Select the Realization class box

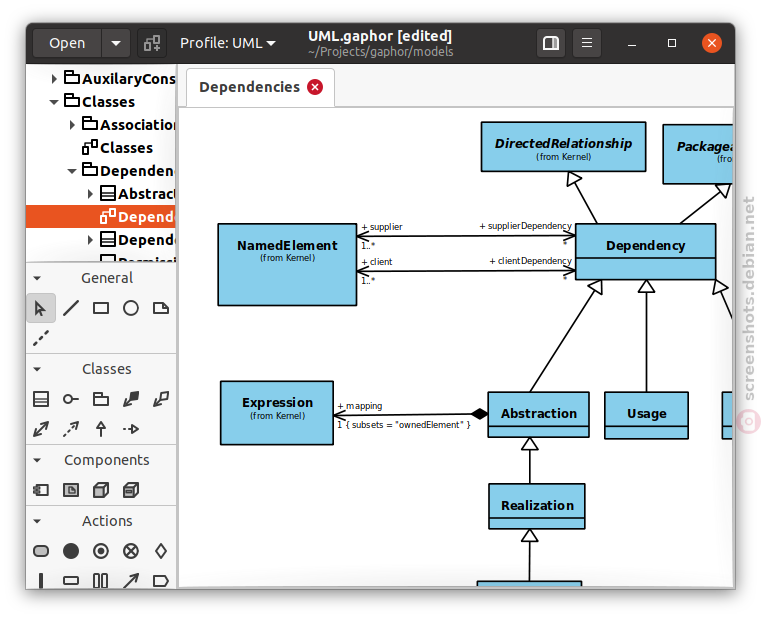pyautogui.click(x=537, y=506)
